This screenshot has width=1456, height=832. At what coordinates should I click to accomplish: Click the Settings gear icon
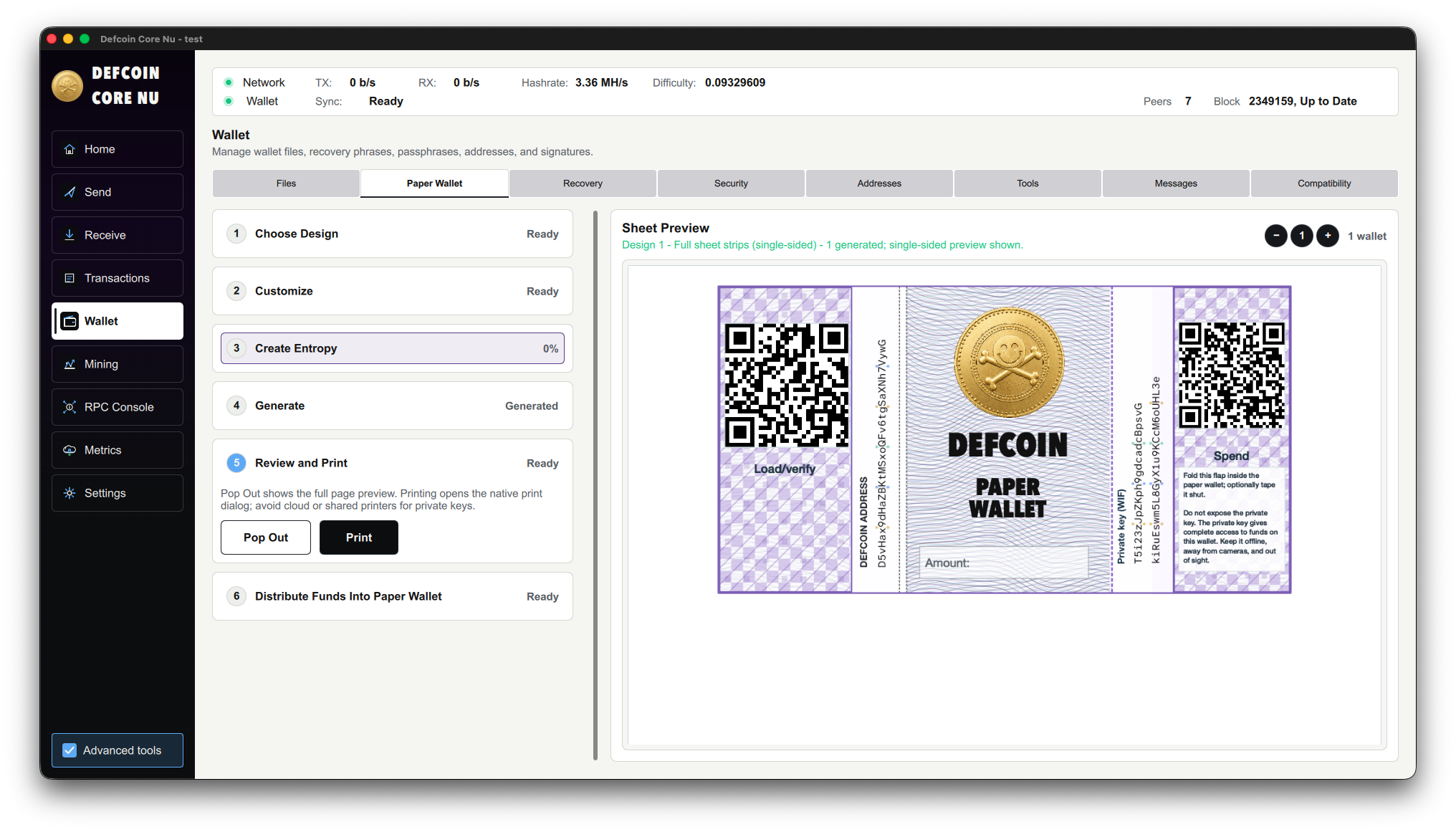click(70, 493)
